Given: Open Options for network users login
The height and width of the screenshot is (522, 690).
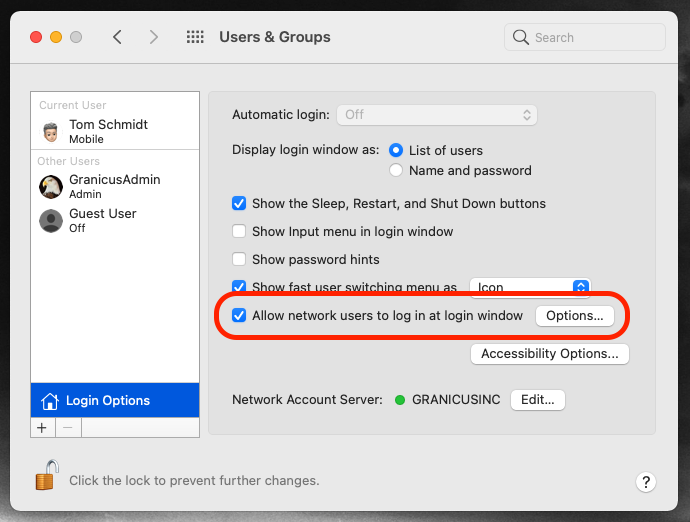Looking at the screenshot, I should tap(574, 315).
